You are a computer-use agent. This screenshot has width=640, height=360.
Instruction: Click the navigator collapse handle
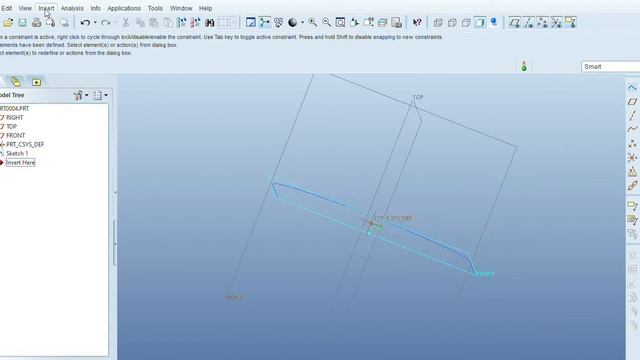coord(115,244)
